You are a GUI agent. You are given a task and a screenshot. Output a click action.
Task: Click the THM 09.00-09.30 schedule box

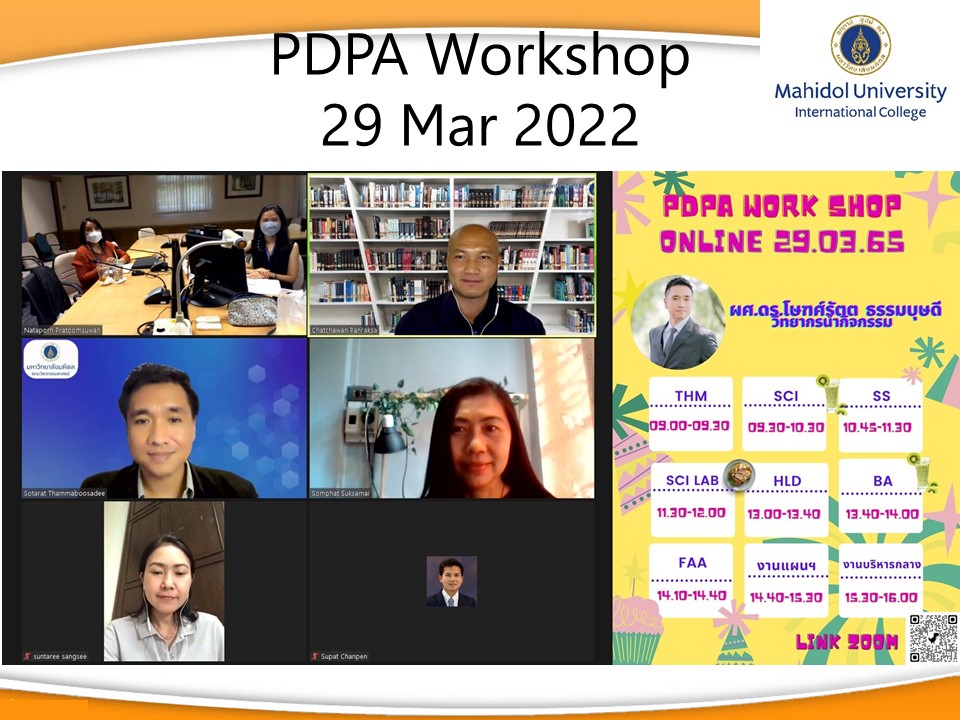pyautogui.click(x=691, y=411)
